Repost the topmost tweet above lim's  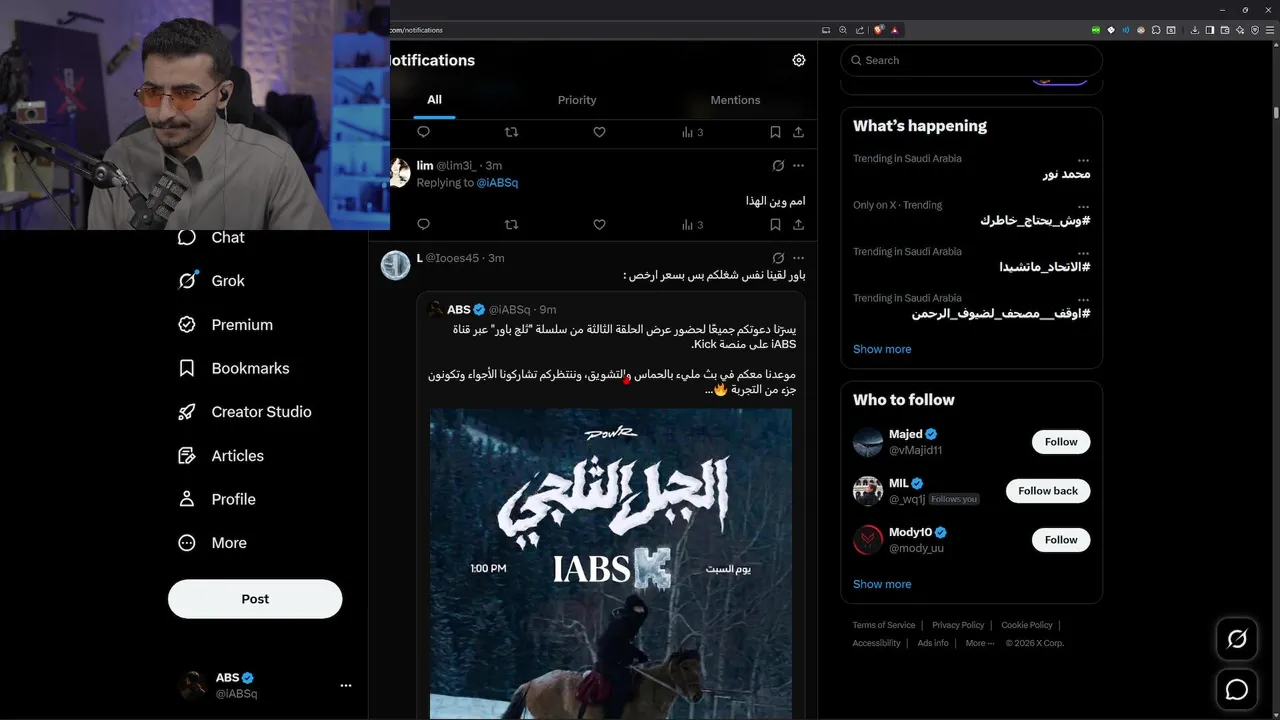click(511, 132)
